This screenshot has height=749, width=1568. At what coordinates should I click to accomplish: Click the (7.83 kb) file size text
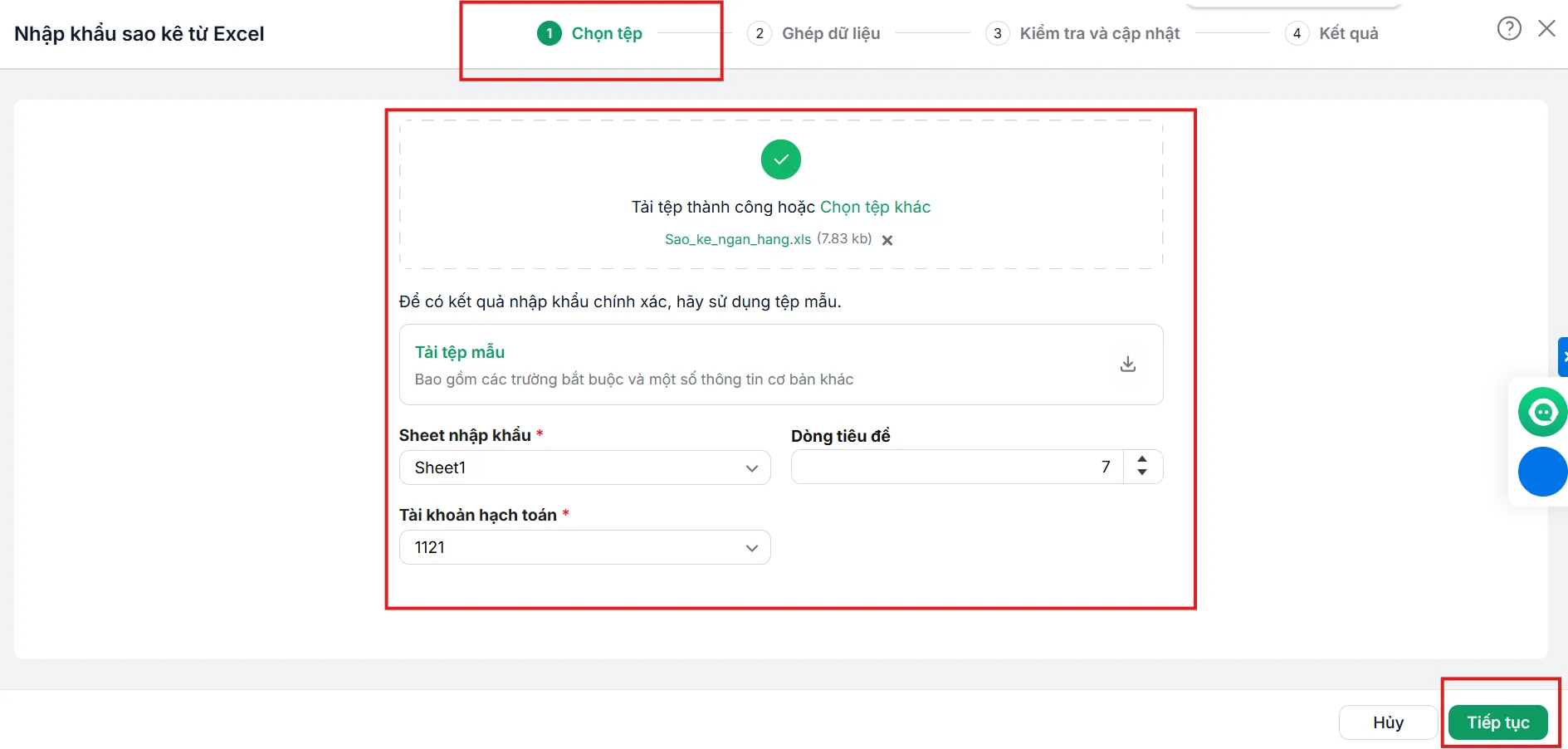pyautogui.click(x=844, y=239)
